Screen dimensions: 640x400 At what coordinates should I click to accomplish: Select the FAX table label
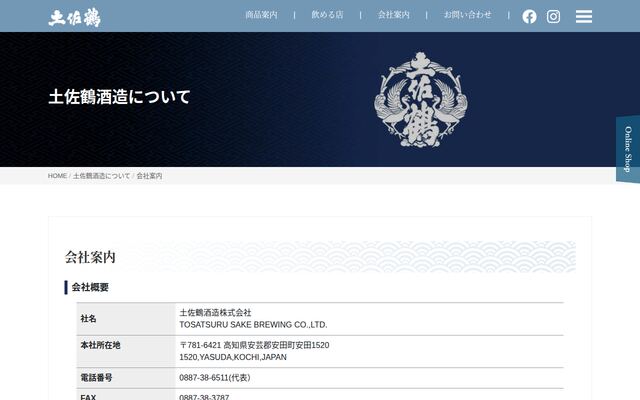tap(88, 397)
